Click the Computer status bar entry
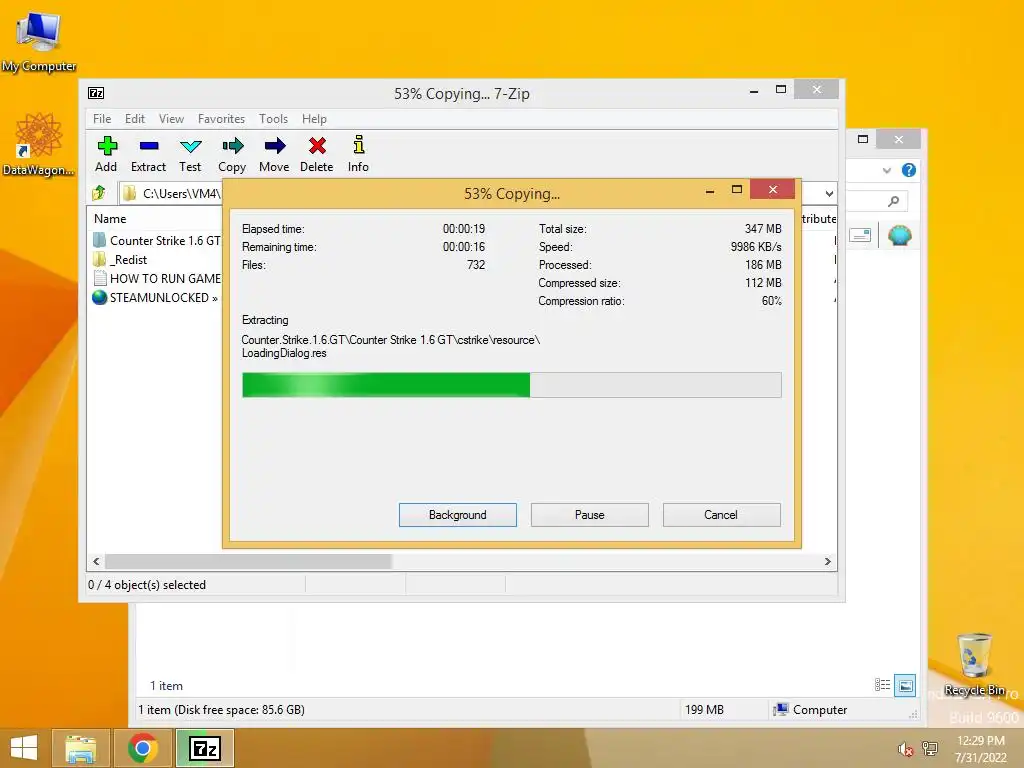Image resolution: width=1024 pixels, height=768 pixels. point(810,710)
